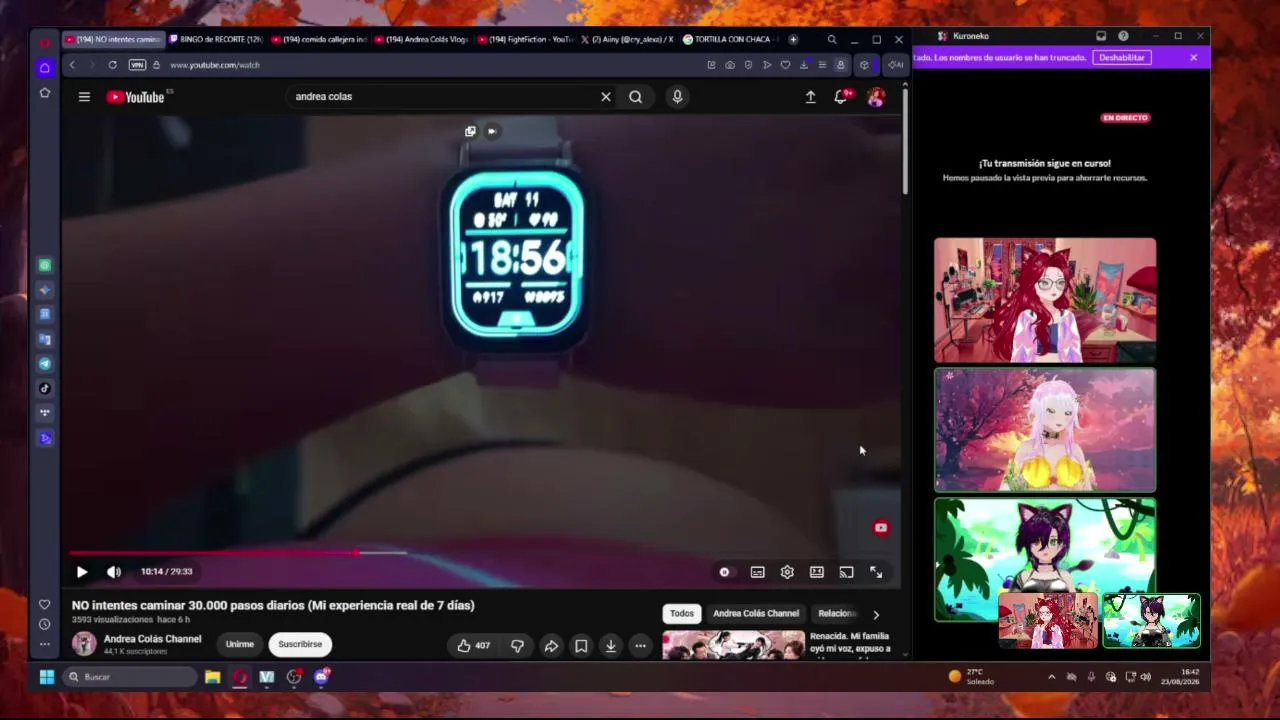Image resolution: width=1280 pixels, height=720 pixels.
Task: Reload the YouTube page
Action: coord(112,65)
